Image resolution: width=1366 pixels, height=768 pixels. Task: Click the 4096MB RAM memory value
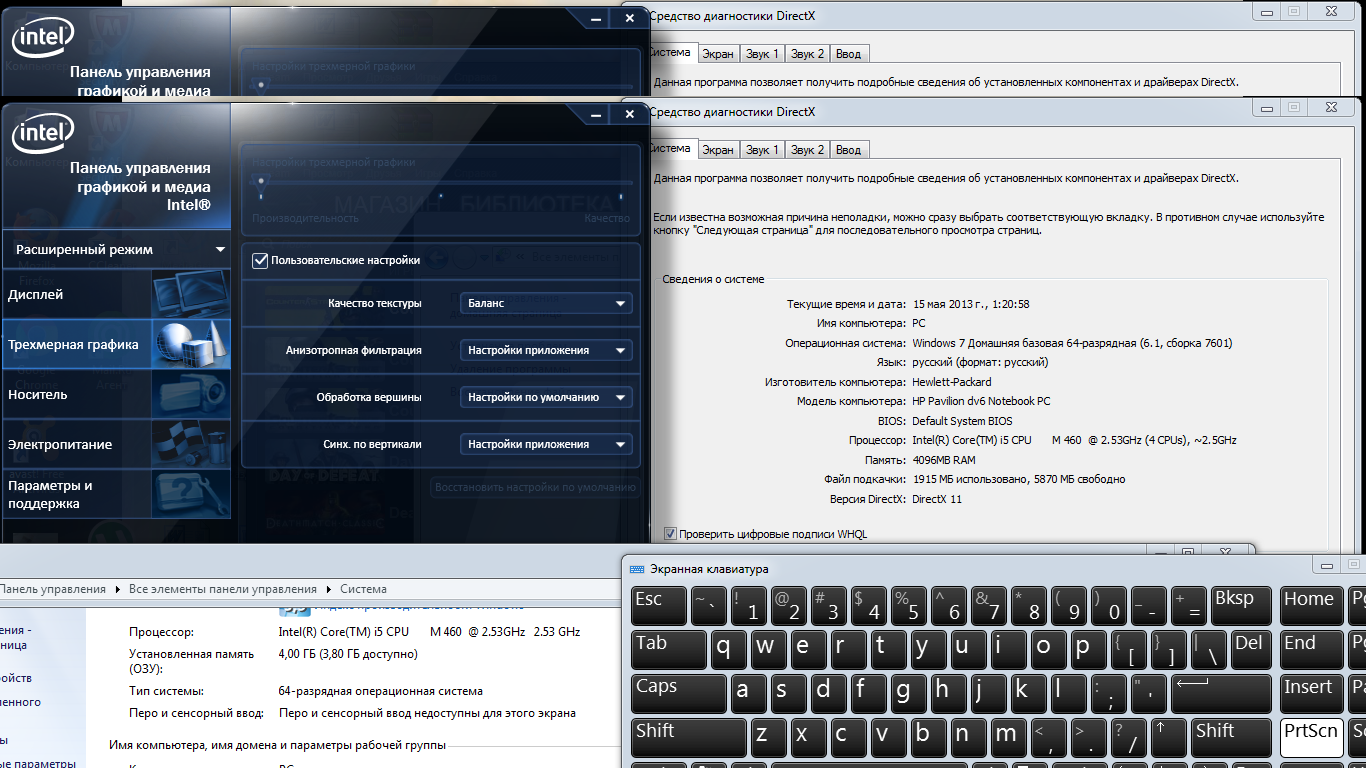[944, 461]
